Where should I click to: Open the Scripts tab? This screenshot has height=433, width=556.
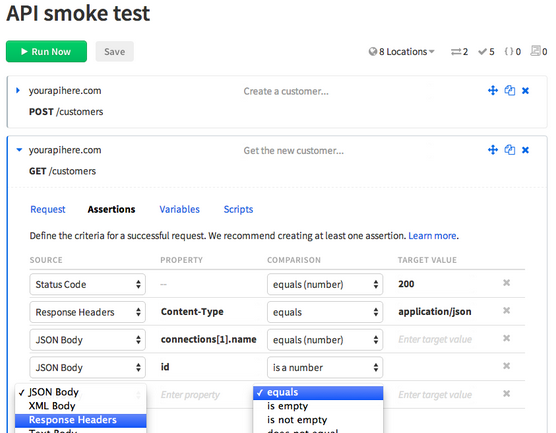click(x=238, y=210)
